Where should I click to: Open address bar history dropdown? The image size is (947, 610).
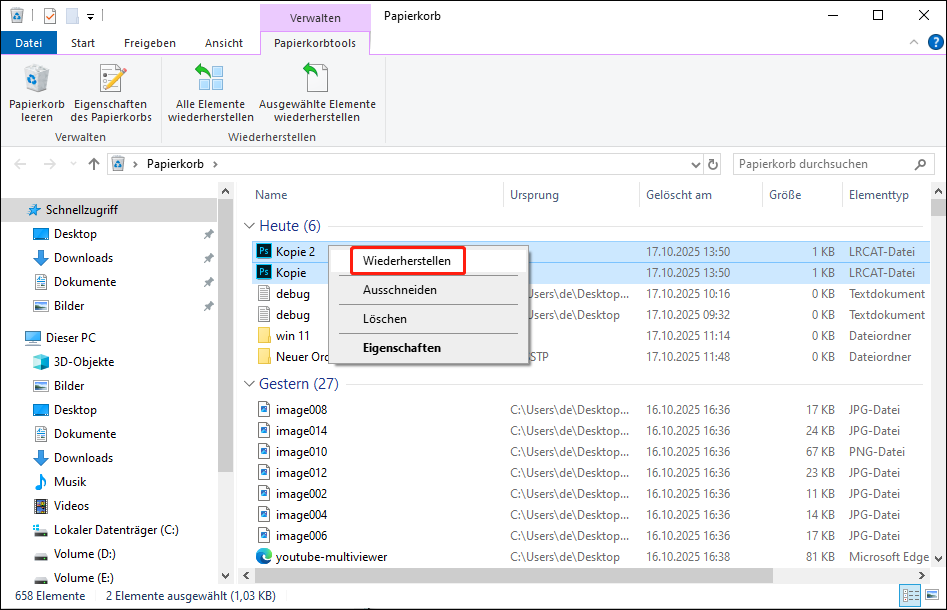[696, 164]
